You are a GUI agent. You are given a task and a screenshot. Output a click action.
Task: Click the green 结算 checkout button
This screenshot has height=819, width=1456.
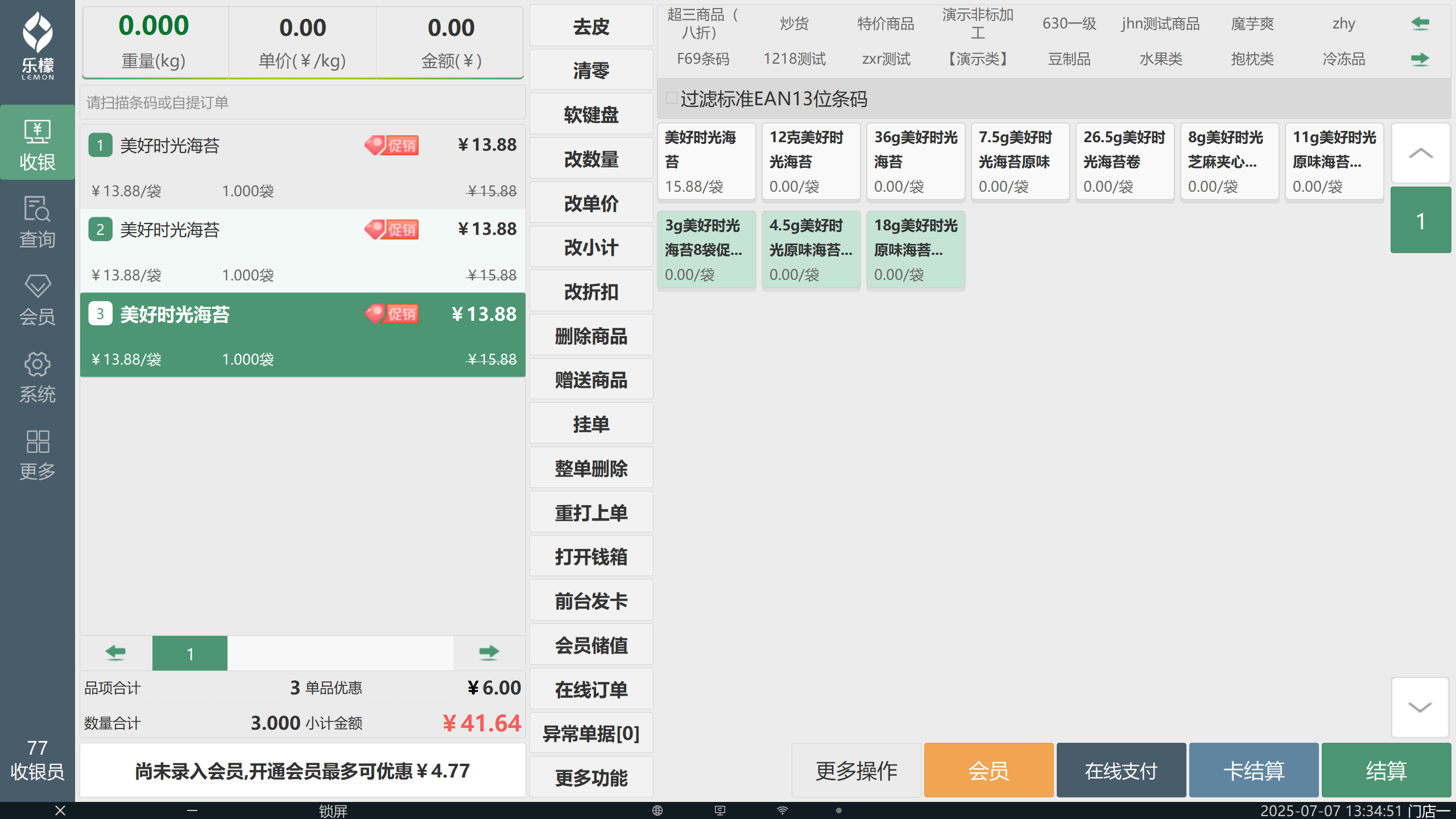tap(1386, 771)
